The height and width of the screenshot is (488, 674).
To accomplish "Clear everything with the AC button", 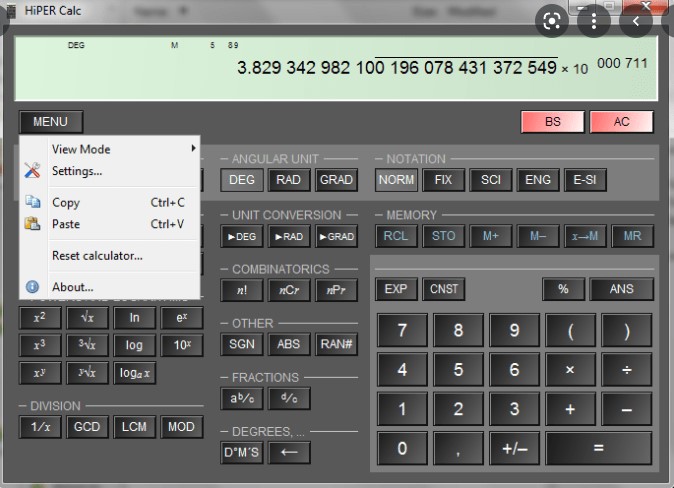I will 622,122.
